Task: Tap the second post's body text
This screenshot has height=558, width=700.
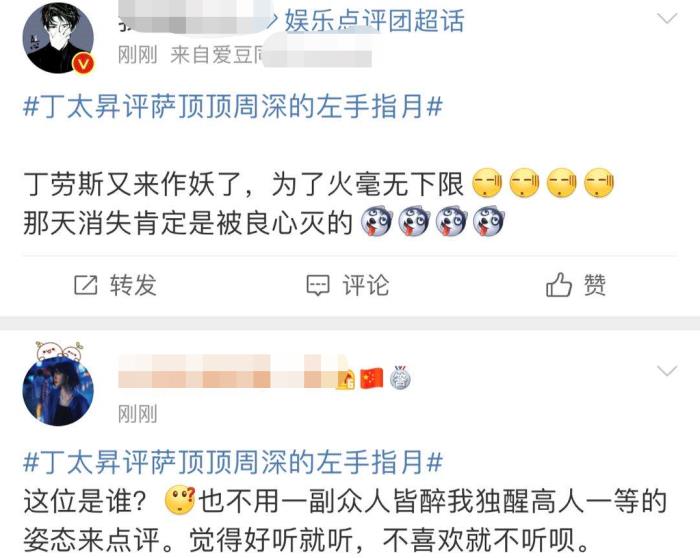Action: pos(345,521)
